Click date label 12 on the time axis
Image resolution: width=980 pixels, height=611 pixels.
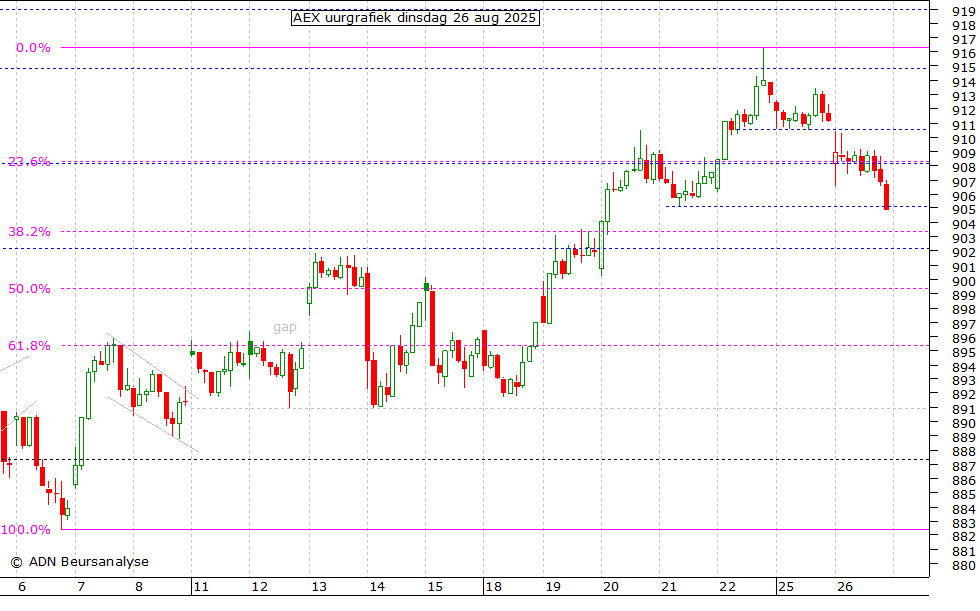[x=259, y=587]
